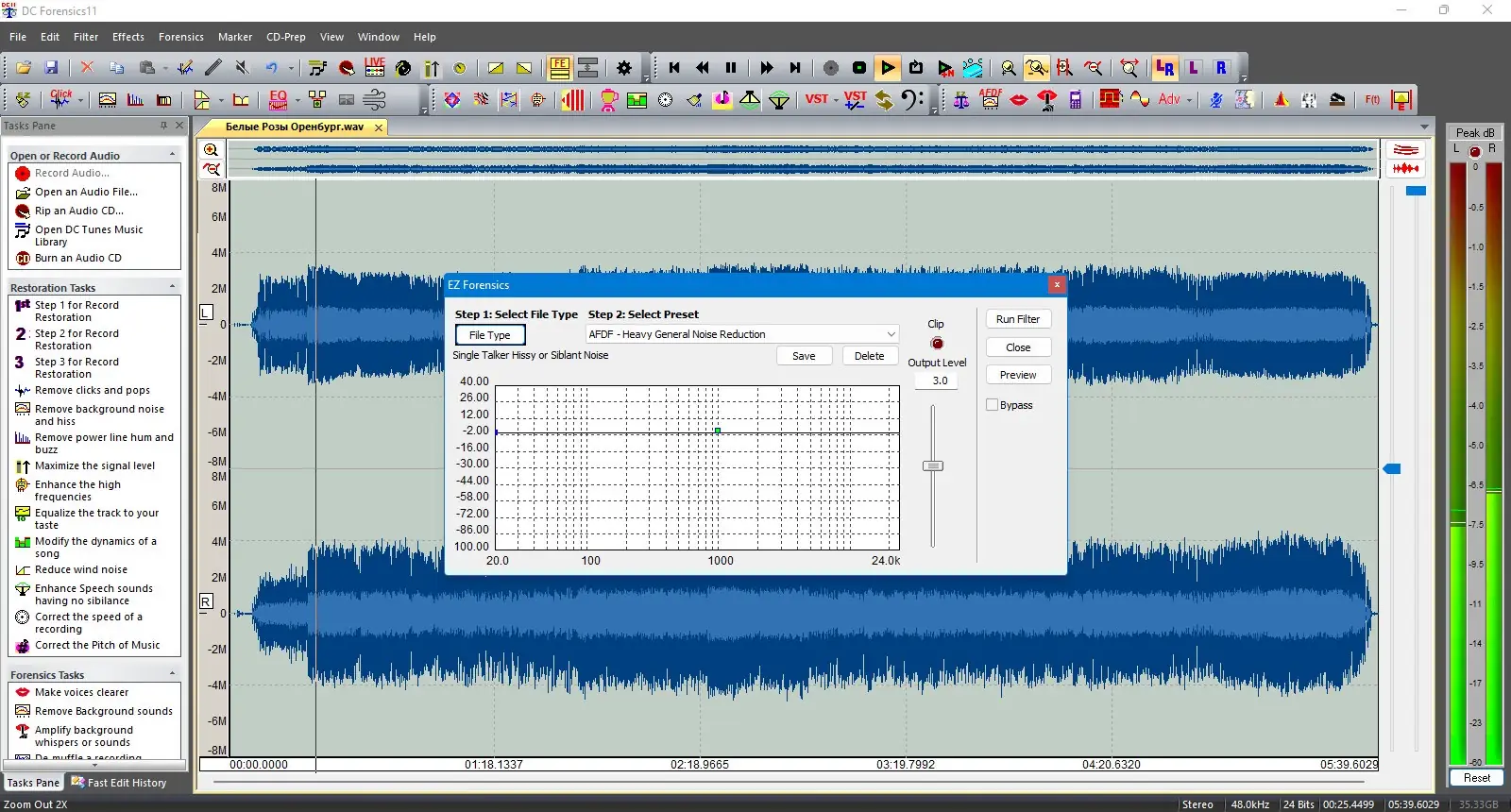Click the Run Filter button
The height and width of the screenshot is (812, 1511).
1017,319
